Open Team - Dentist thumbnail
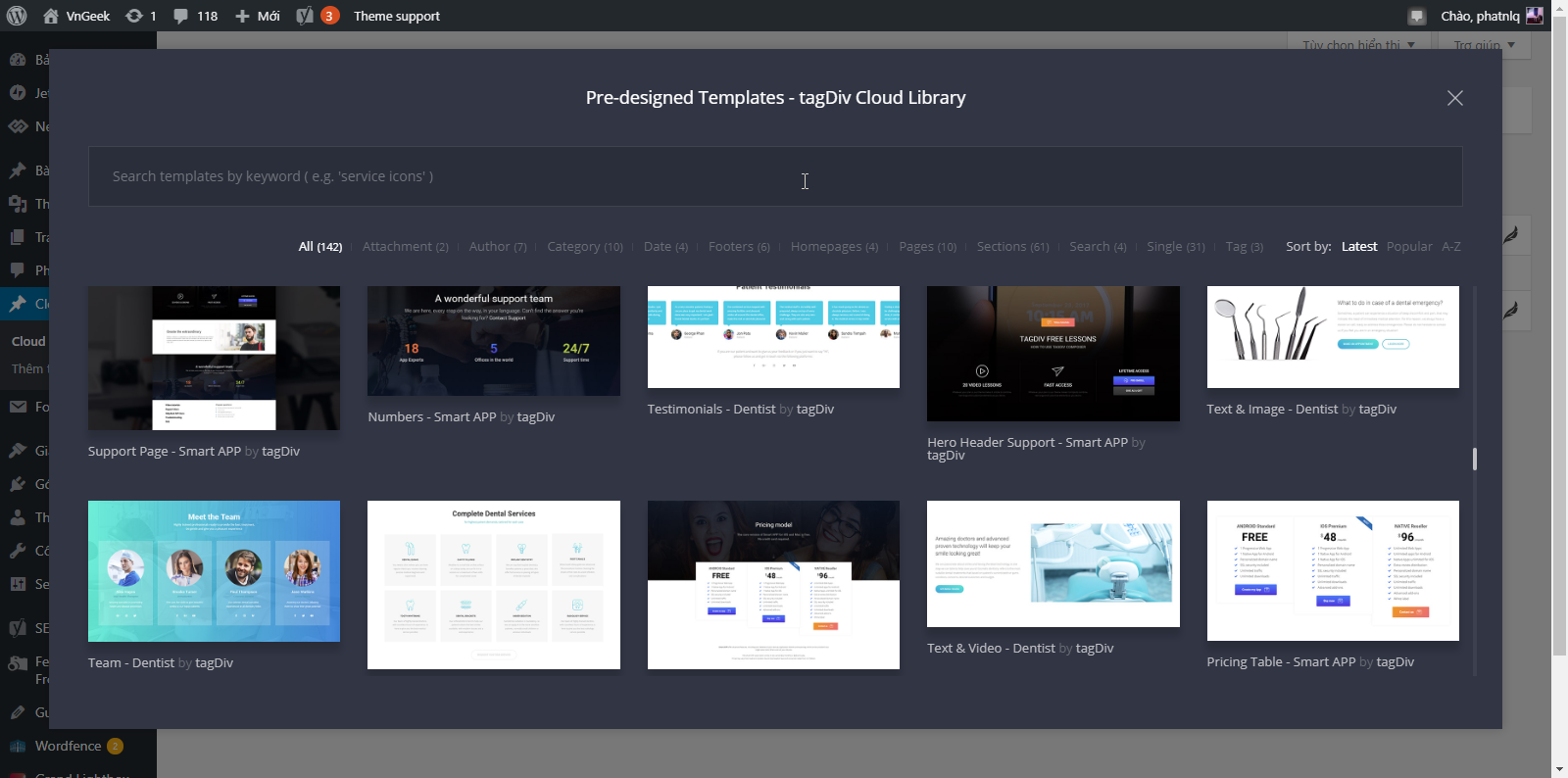 click(x=214, y=571)
